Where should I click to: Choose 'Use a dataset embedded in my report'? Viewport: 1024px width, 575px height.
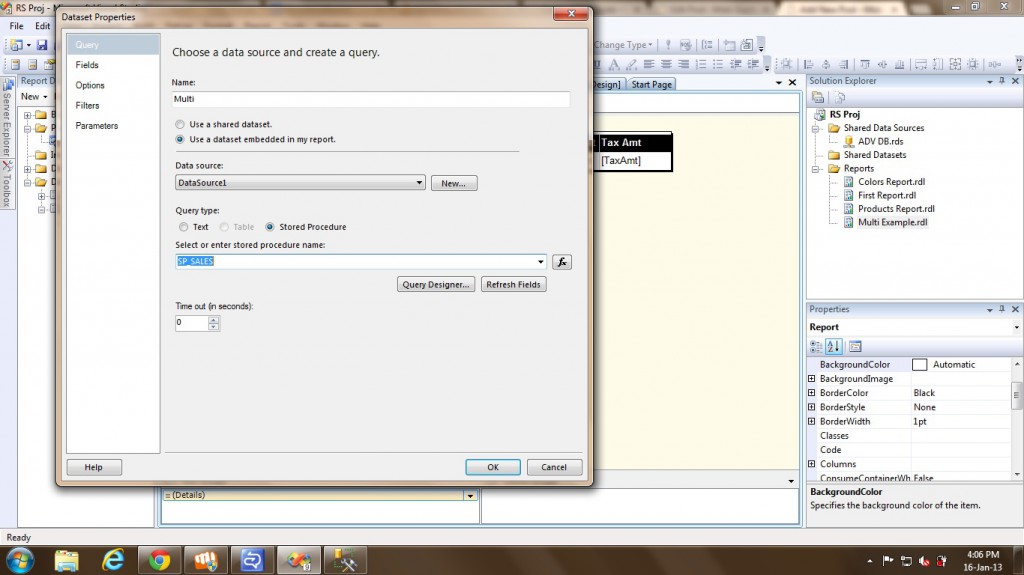(181, 139)
